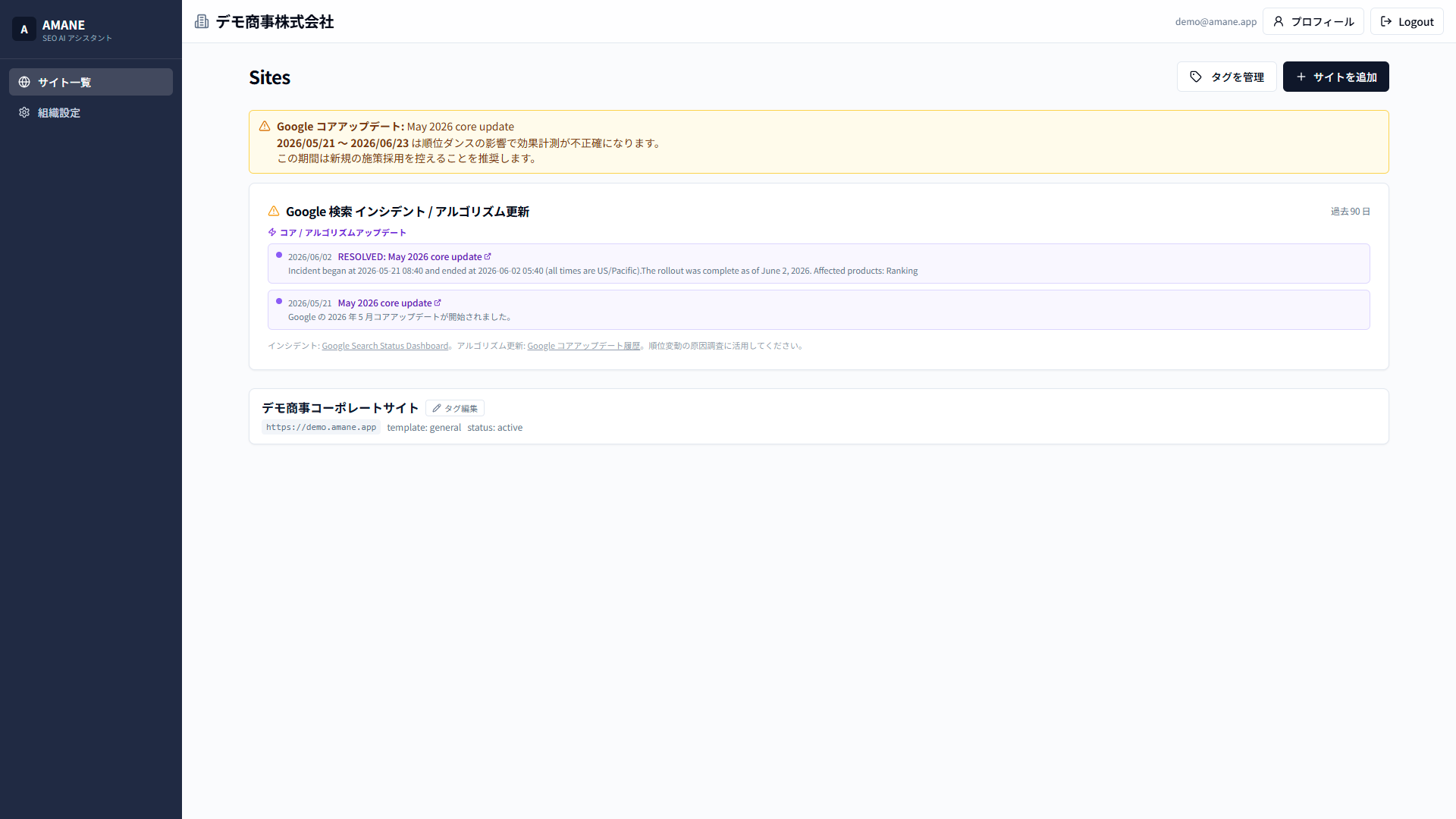Screen dimensions: 1456x819
Task: Click the Sites page heading
Action: [269, 77]
